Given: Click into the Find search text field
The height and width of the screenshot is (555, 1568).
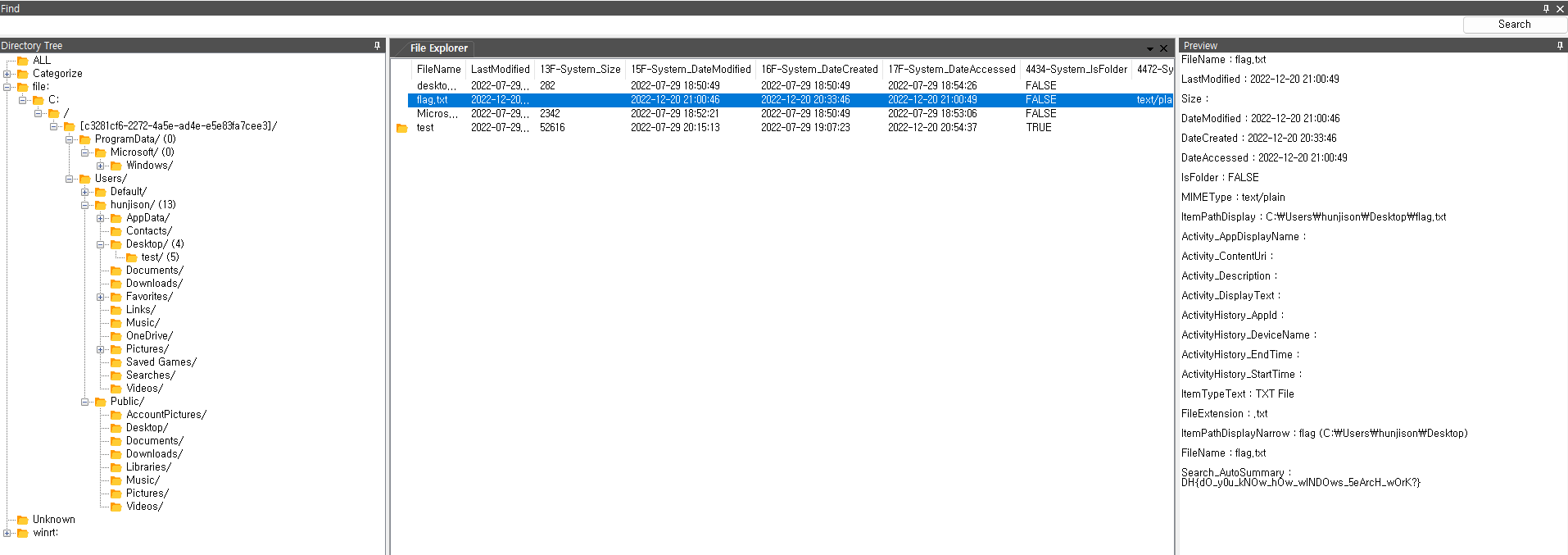Looking at the screenshot, I should (731, 25).
